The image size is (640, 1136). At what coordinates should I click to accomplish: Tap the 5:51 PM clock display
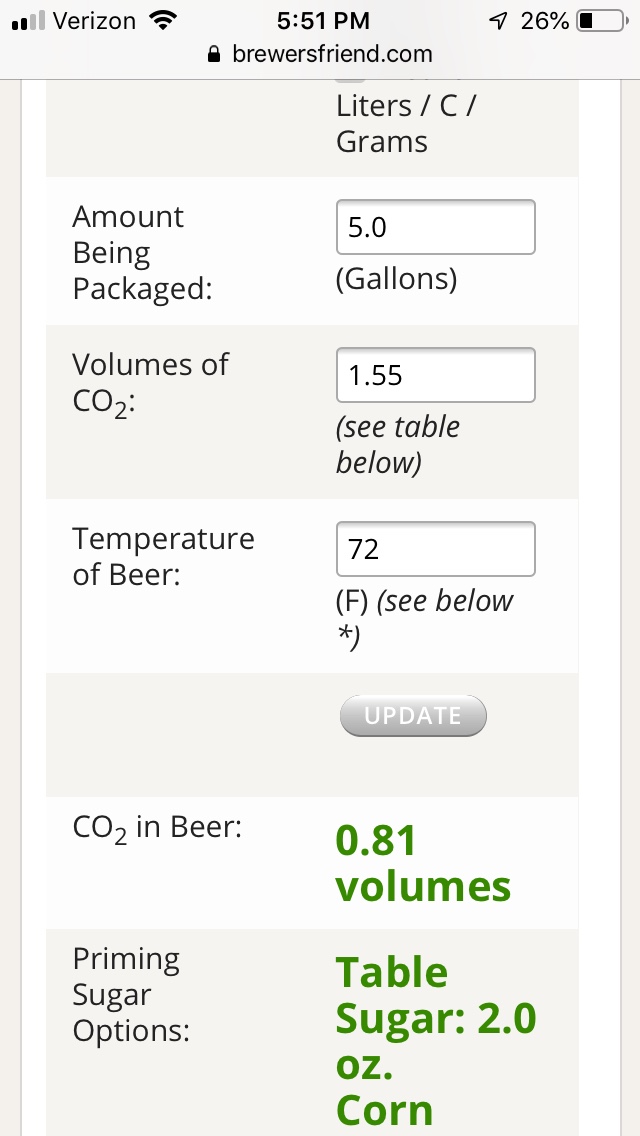point(323,21)
